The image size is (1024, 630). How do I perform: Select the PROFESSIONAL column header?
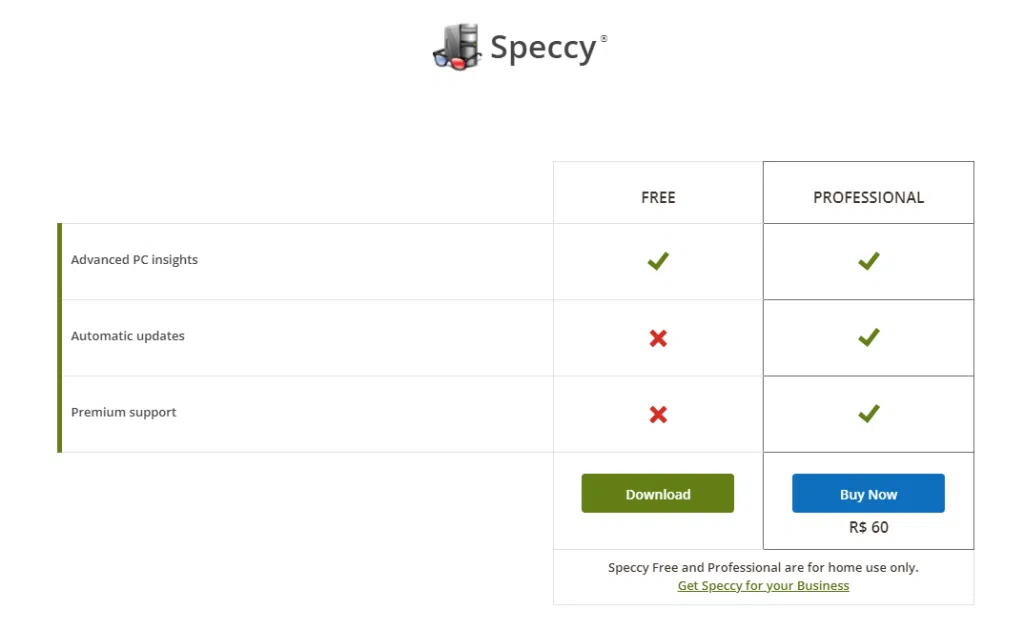coord(868,197)
